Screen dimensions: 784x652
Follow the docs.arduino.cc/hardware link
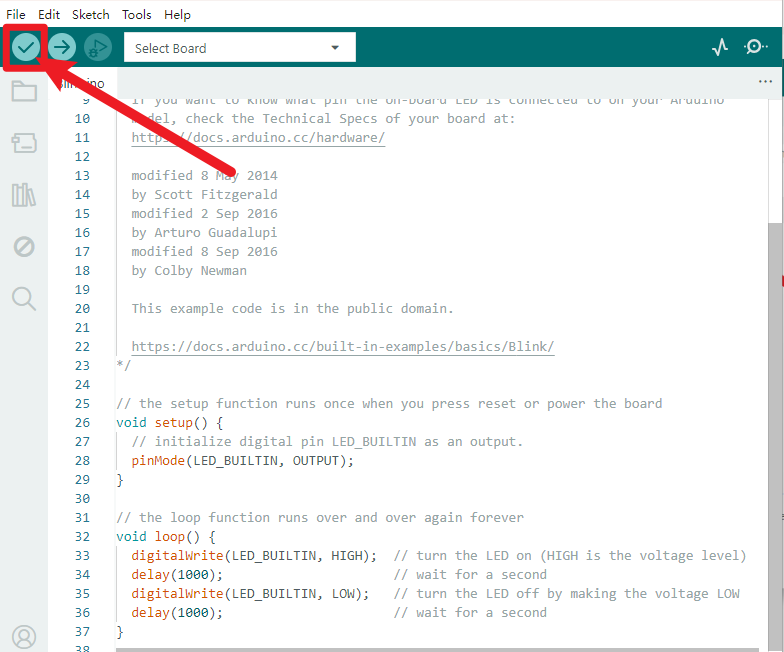[258, 138]
